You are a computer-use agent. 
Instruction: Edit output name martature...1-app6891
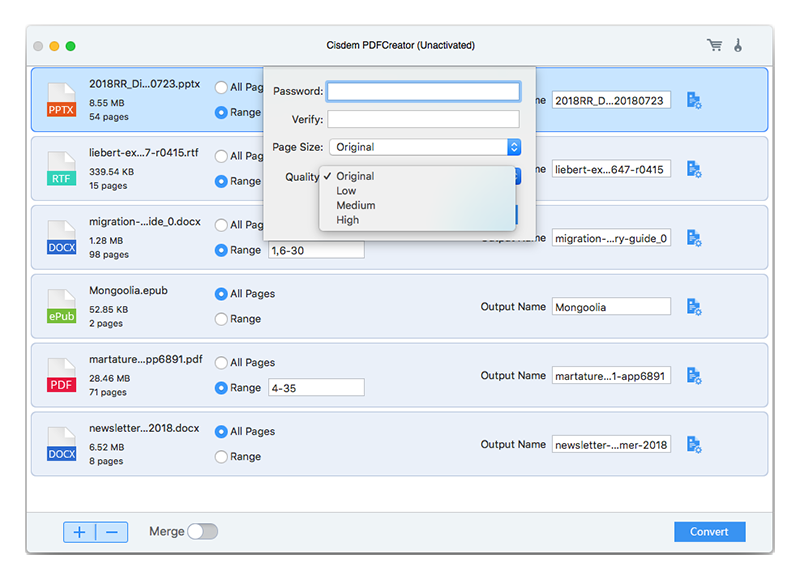pos(611,376)
